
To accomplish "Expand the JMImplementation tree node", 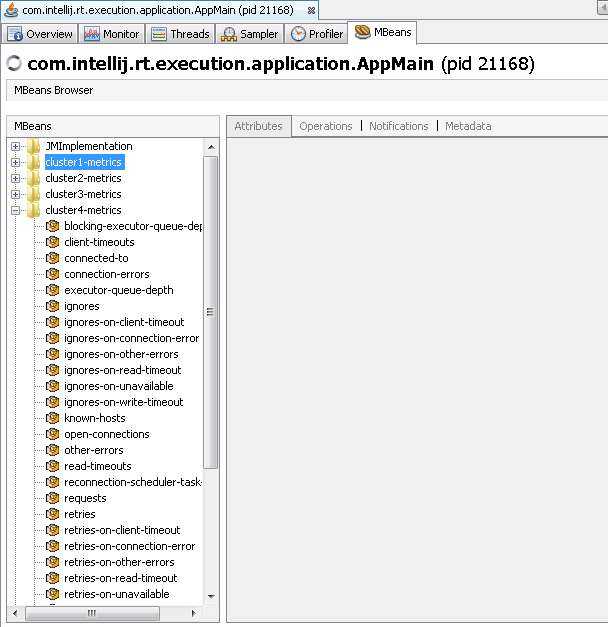I will pos(16,146).
